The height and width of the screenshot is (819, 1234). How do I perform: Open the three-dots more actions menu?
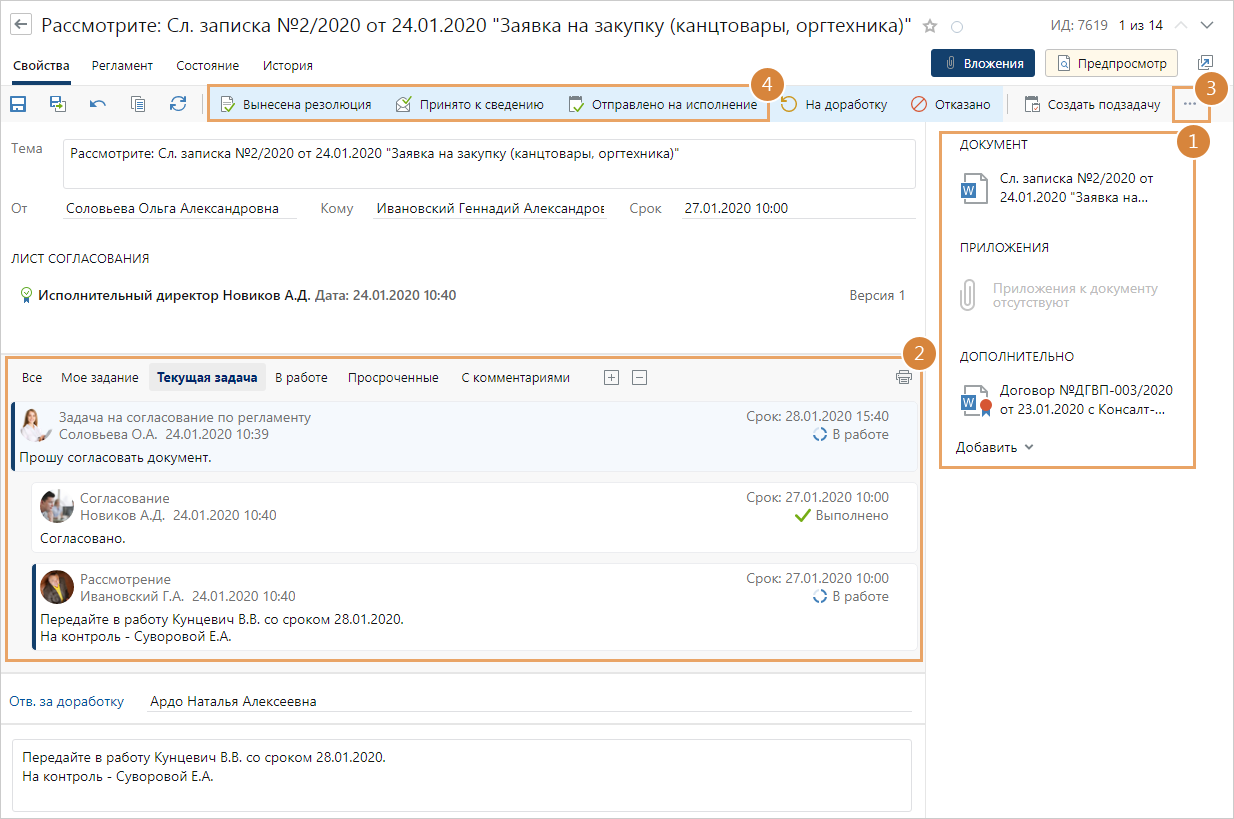1189,104
